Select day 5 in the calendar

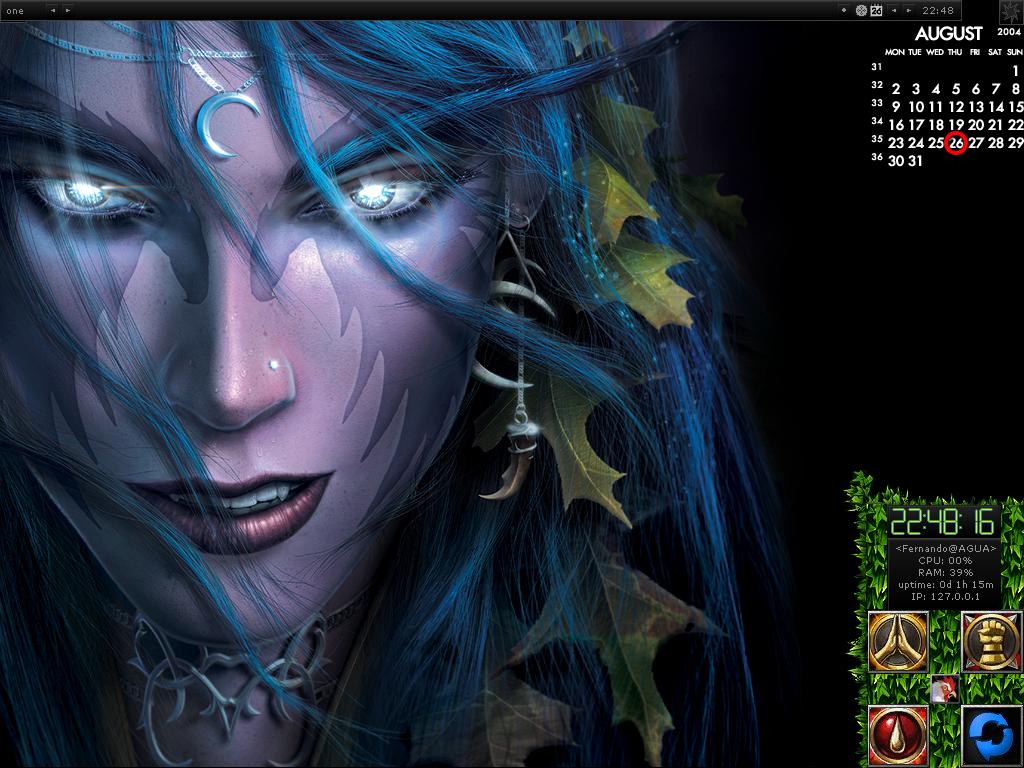956,89
